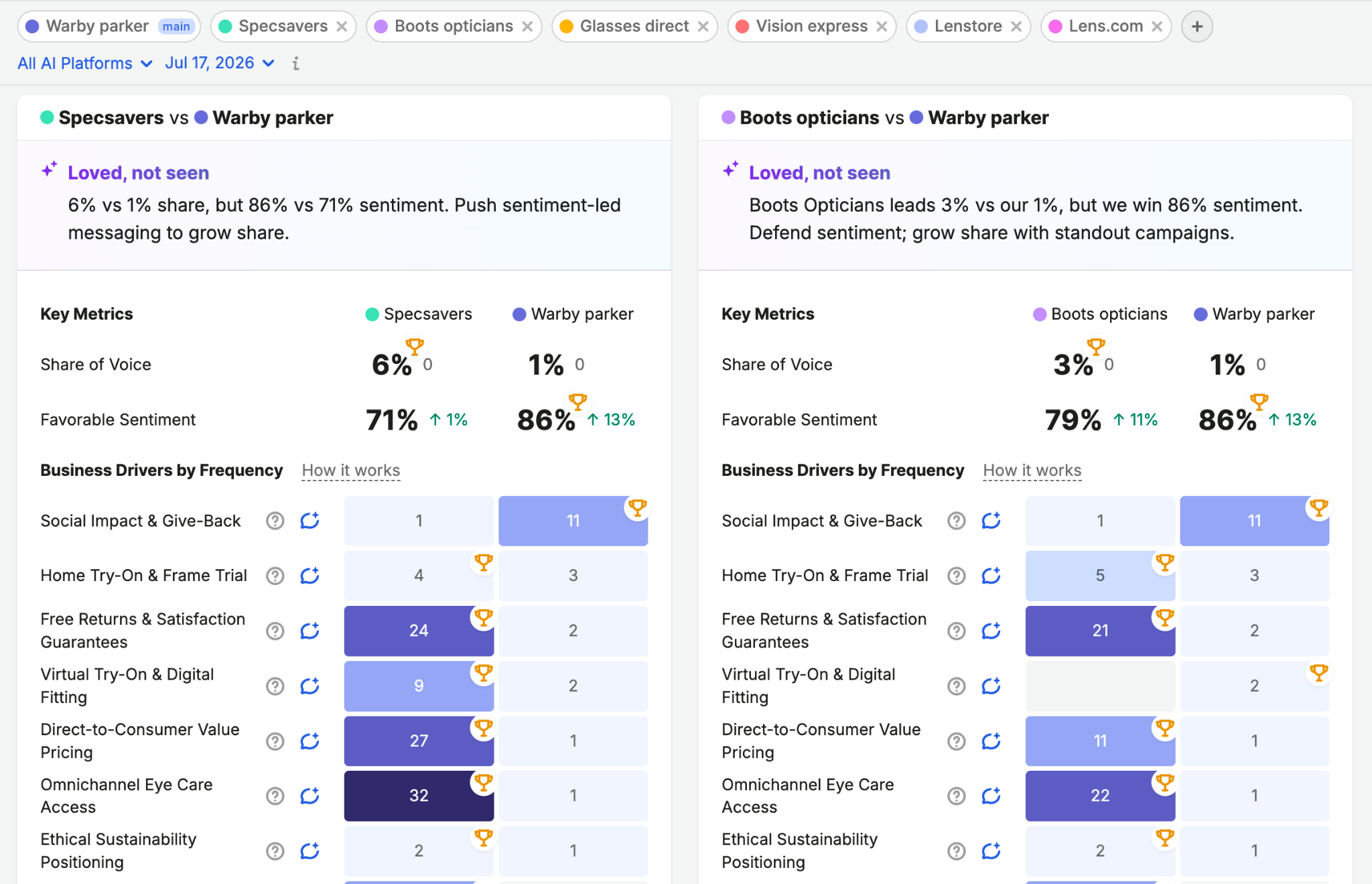
Task: Click Boots opticians 3% share of voice value
Action: (1073, 365)
